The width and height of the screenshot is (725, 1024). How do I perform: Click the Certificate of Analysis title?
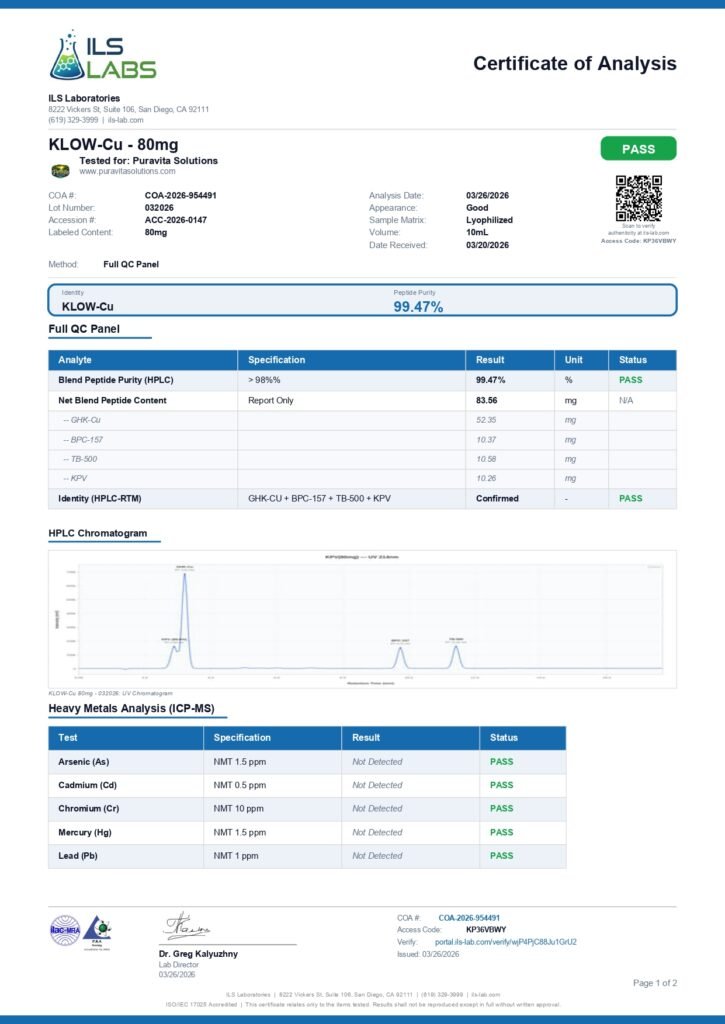coord(575,63)
